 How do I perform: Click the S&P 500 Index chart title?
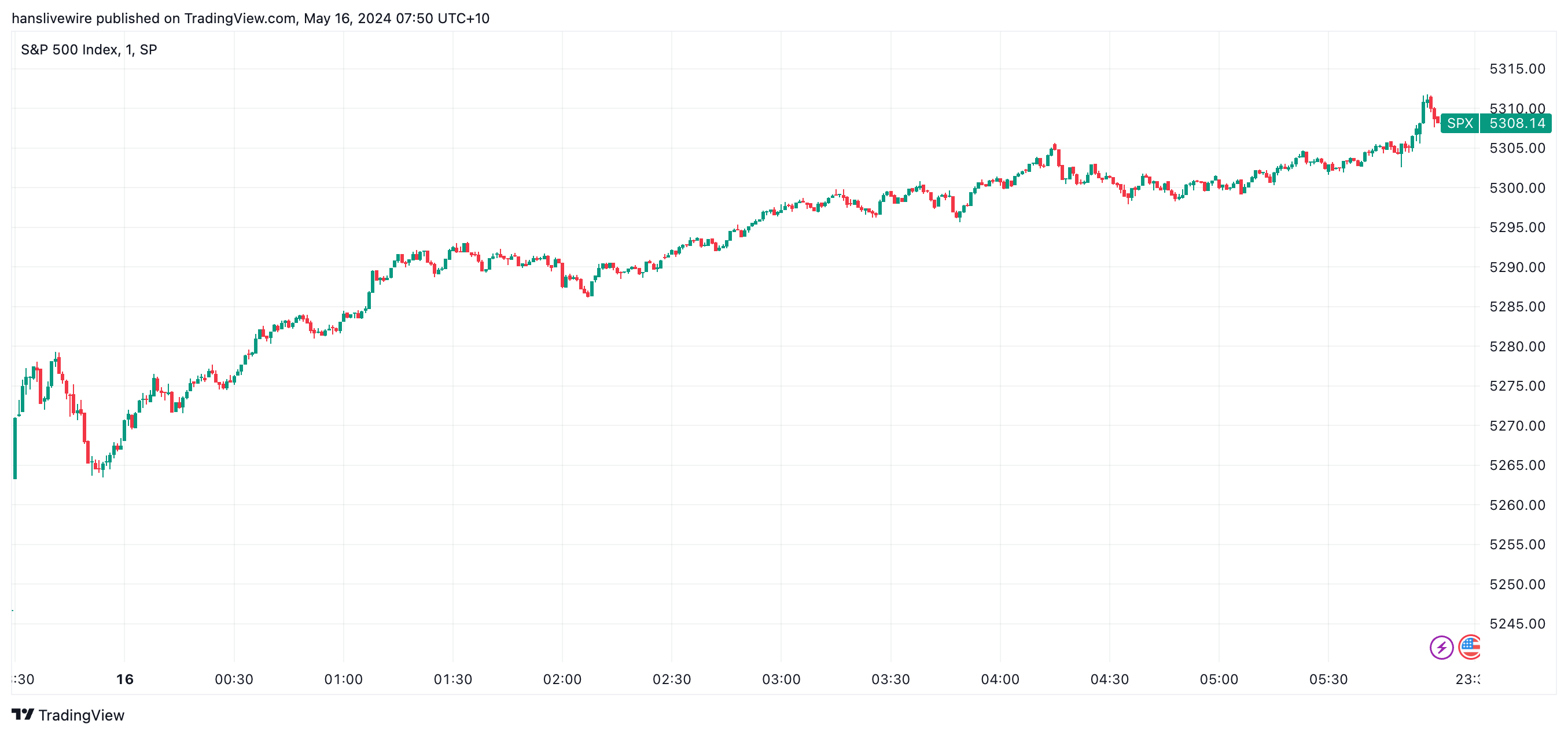pos(89,50)
